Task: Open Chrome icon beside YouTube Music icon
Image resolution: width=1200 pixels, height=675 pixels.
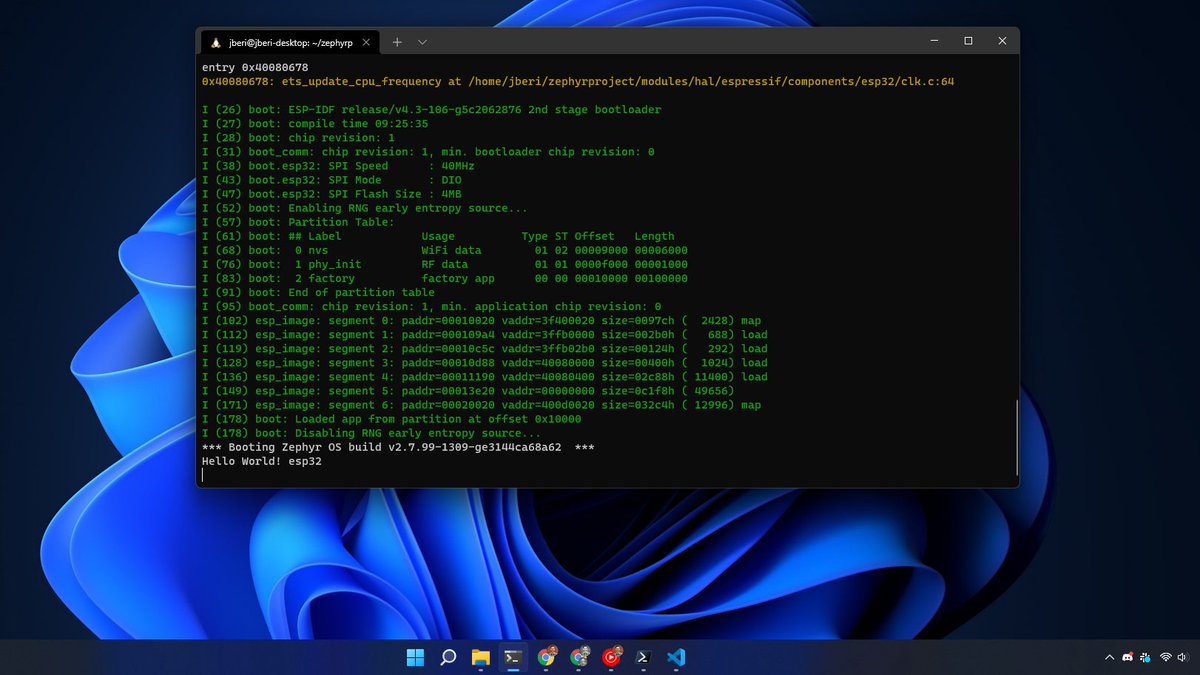Action: 579,657
